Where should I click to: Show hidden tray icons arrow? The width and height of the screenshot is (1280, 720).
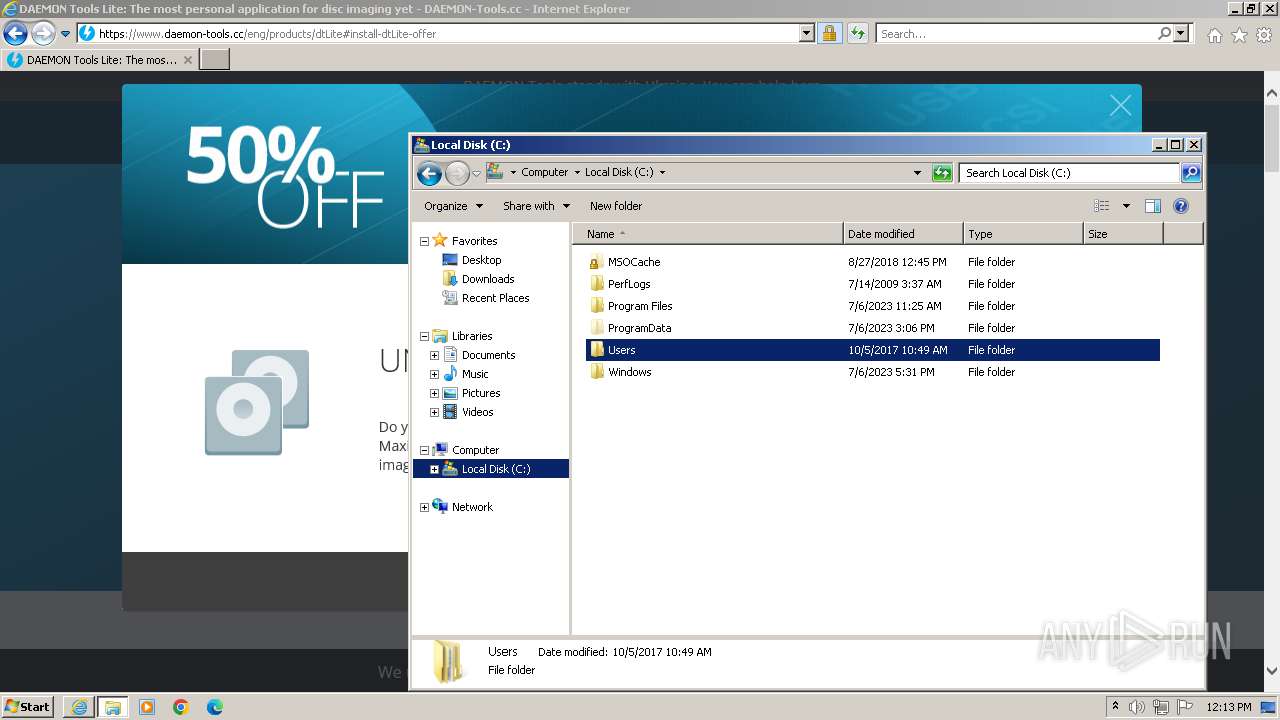pyautogui.click(x=1115, y=706)
